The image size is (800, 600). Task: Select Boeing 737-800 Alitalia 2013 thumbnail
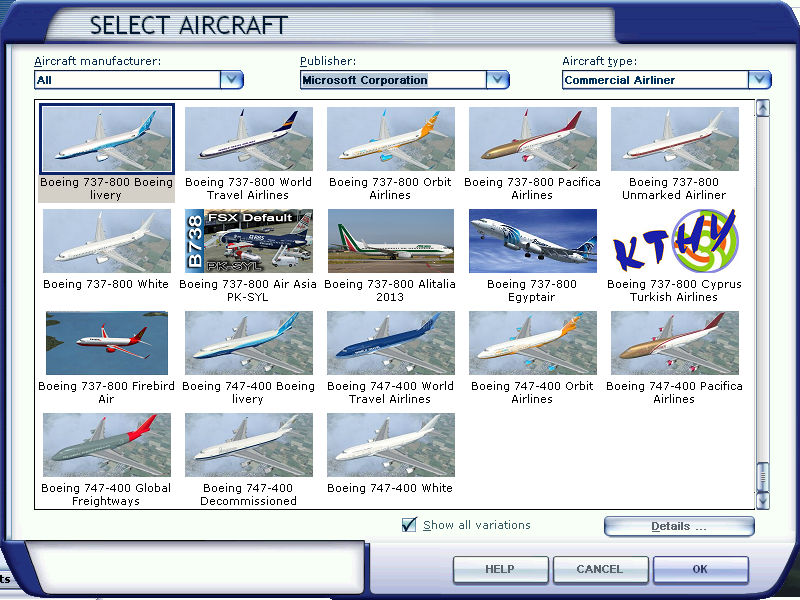[x=390, y=241]
